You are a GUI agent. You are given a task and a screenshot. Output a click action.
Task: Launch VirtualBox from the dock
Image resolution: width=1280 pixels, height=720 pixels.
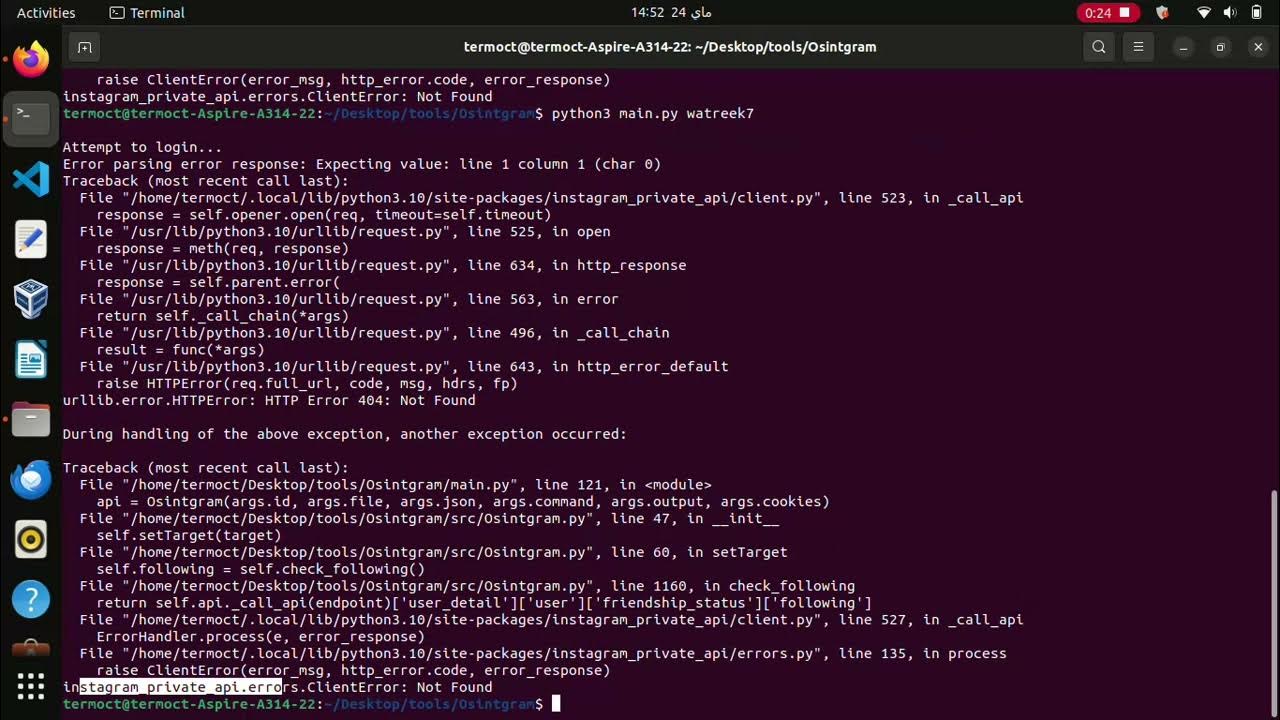31,299
